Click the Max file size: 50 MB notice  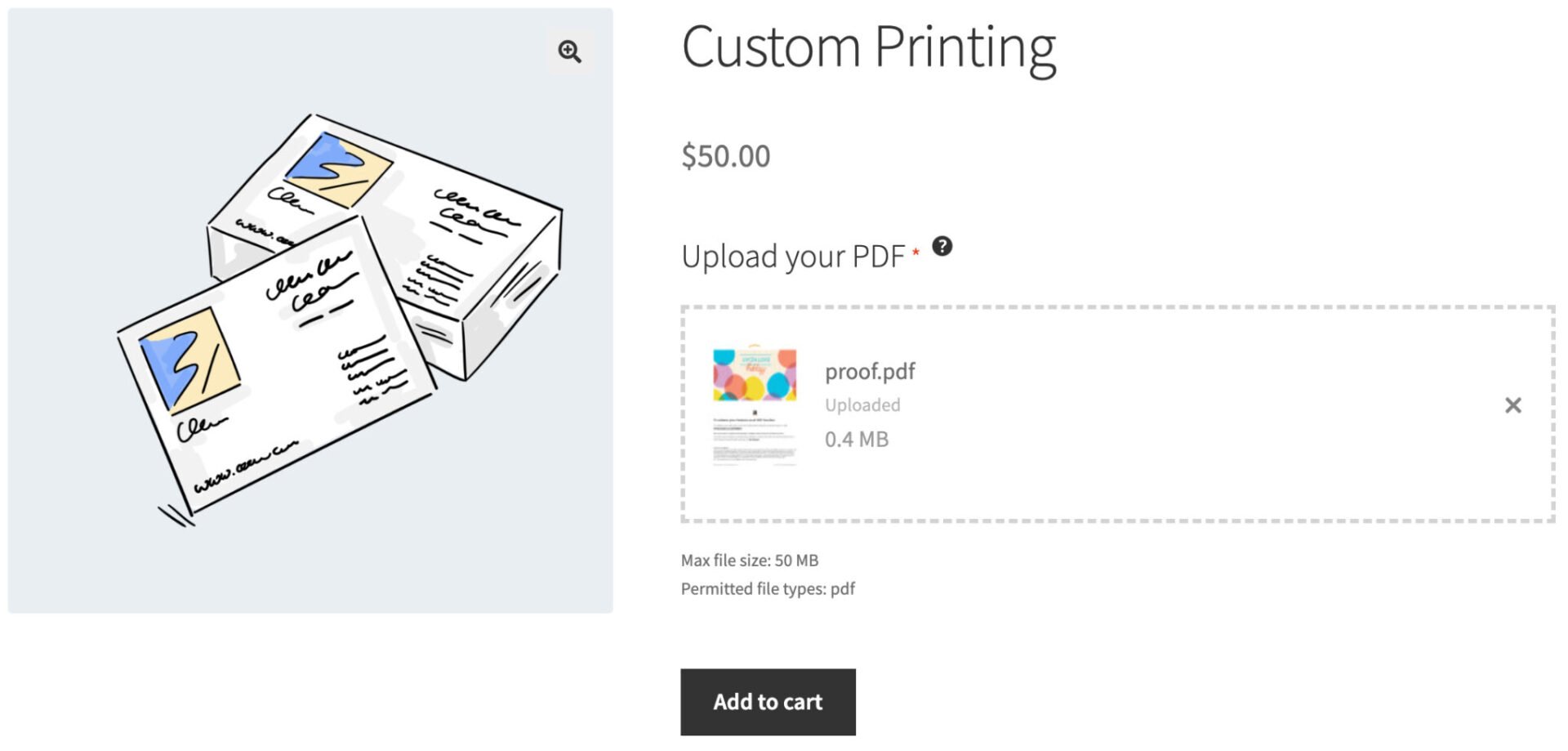749,561
